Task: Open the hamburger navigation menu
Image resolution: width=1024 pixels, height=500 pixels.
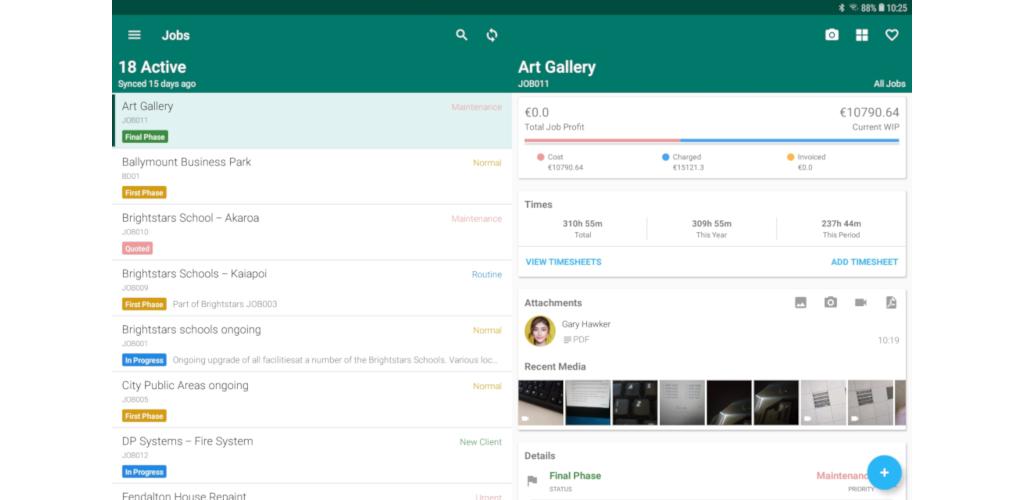Action: pyautogui.click(x=135, y=35)
